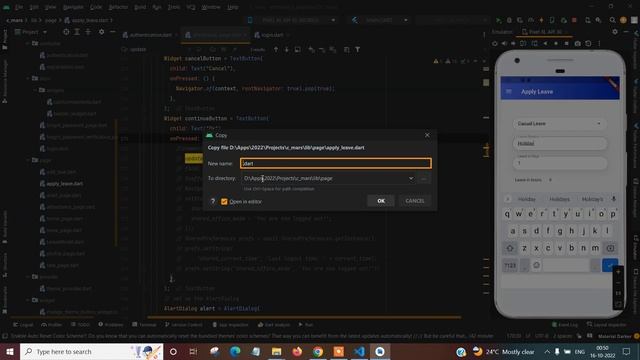Open the Terminal tool window tab
Screen dimensions: 640x360
coord(144,325)
